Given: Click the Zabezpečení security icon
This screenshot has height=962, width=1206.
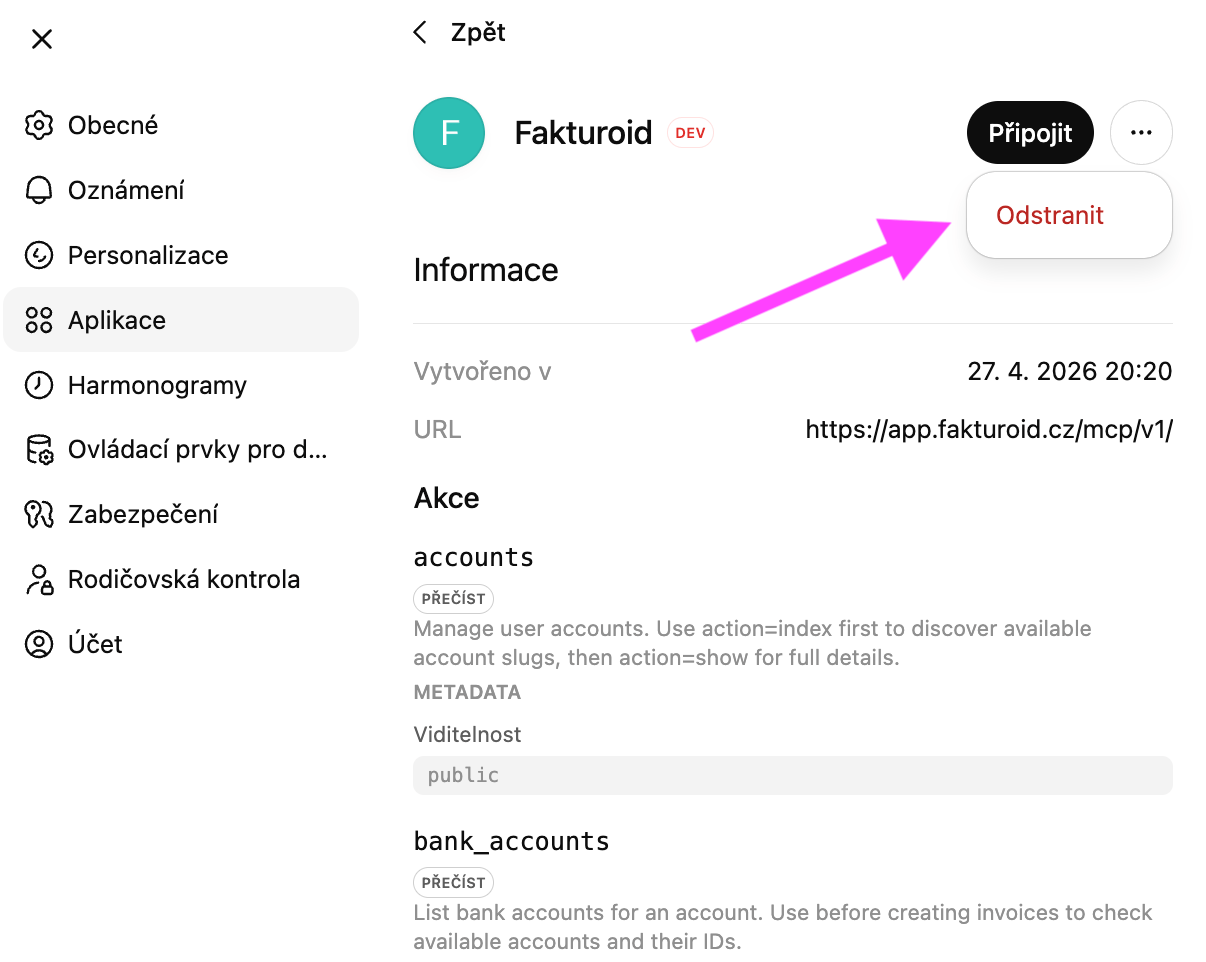Looking at the screenshot, I should (38, 515).
